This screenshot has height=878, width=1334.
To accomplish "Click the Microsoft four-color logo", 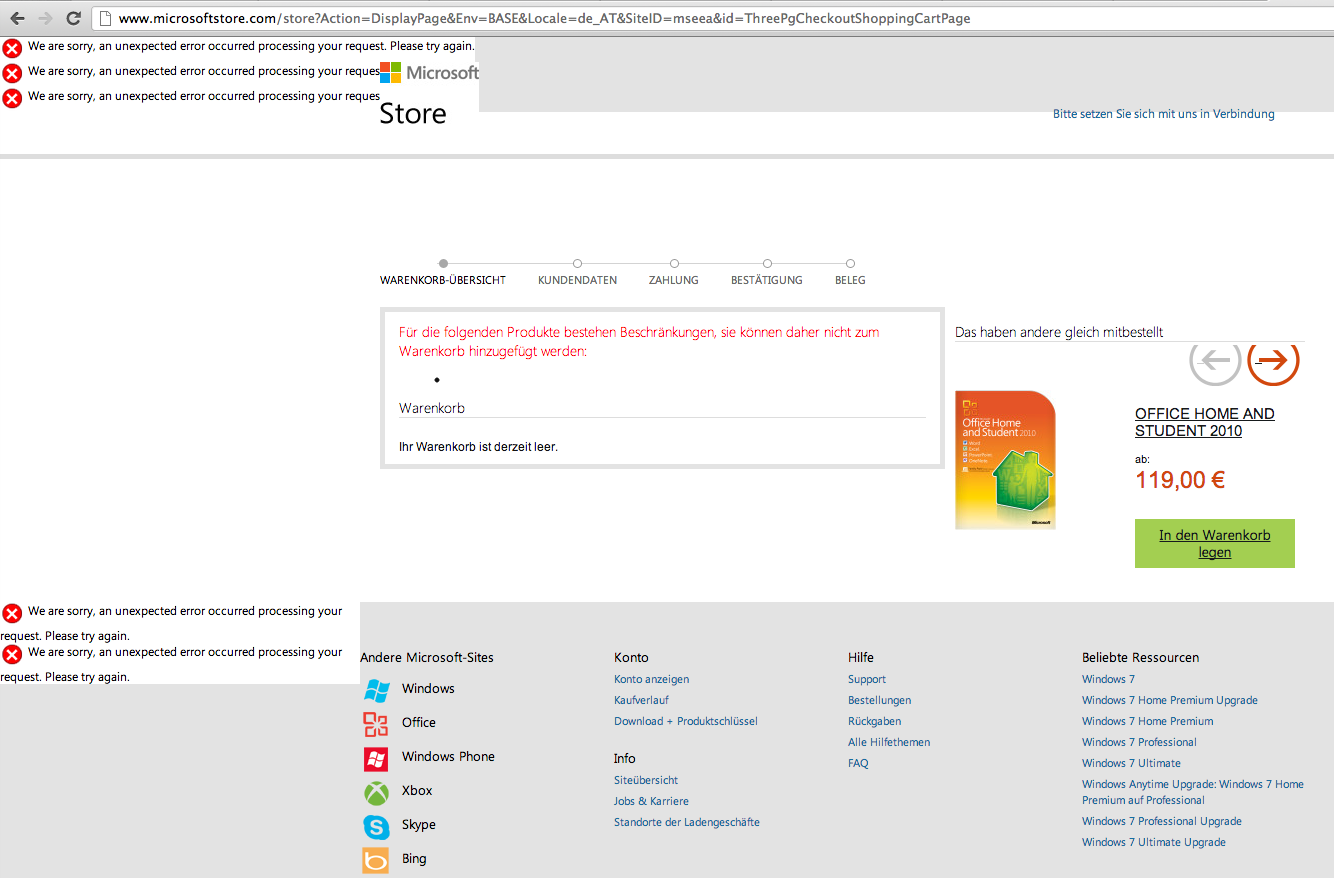I will 390,72.
